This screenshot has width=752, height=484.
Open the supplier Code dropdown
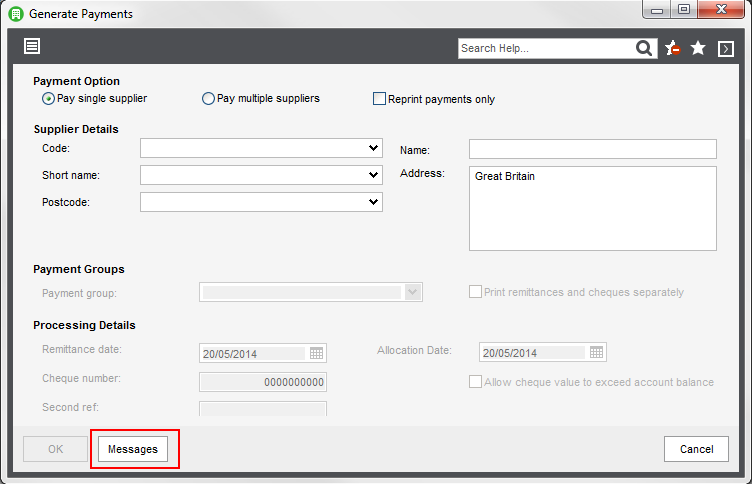tap(373, 148)
